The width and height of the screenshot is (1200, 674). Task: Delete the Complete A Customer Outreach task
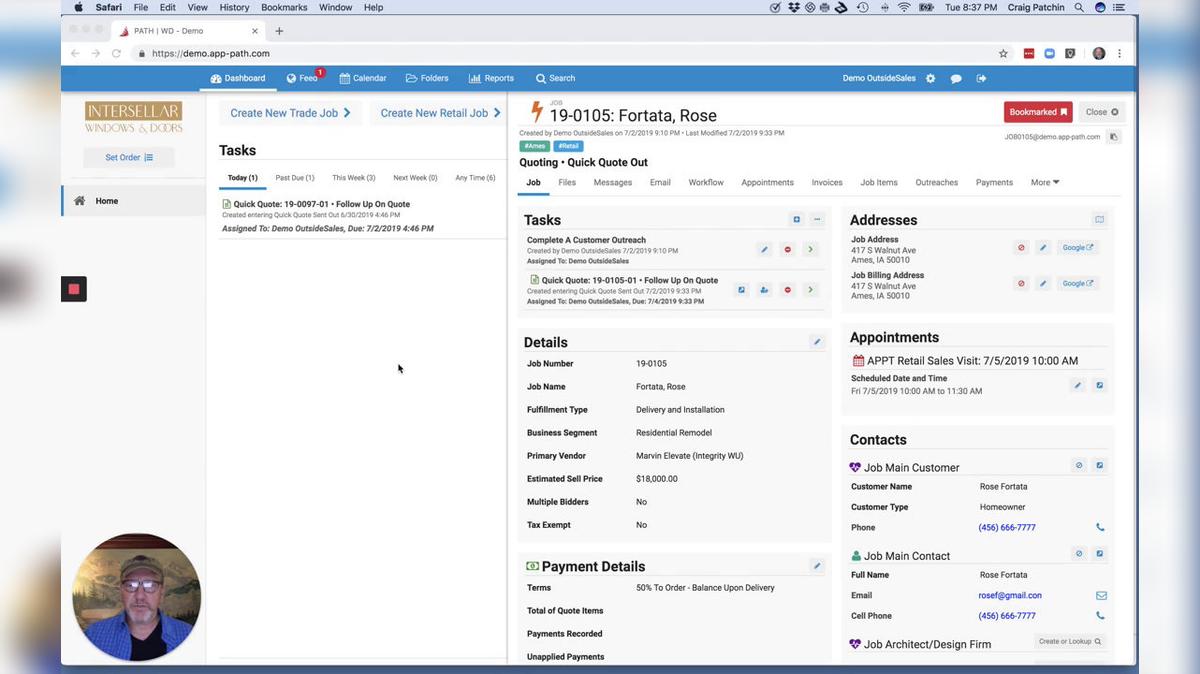[x=788, y=250]
